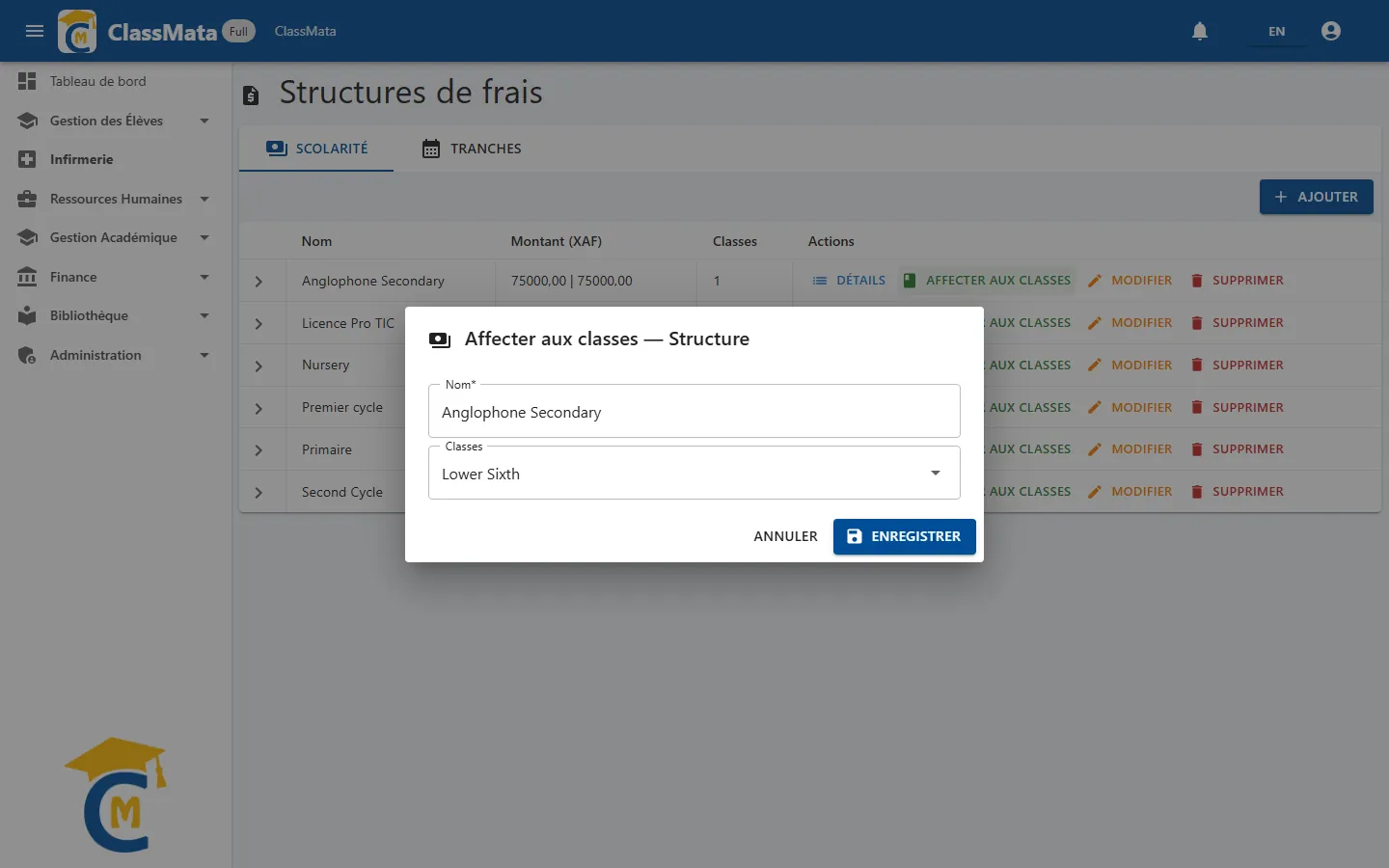Switch to the Scolarité tab
This screenshot has width=1389, height=868.
[316, 149]
